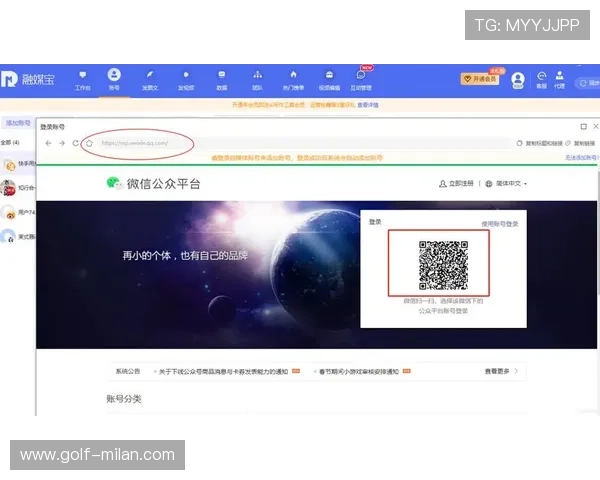Click the browser back arrow
The width and height of the screenshot is (600, 480).
(x=47, y=143)
